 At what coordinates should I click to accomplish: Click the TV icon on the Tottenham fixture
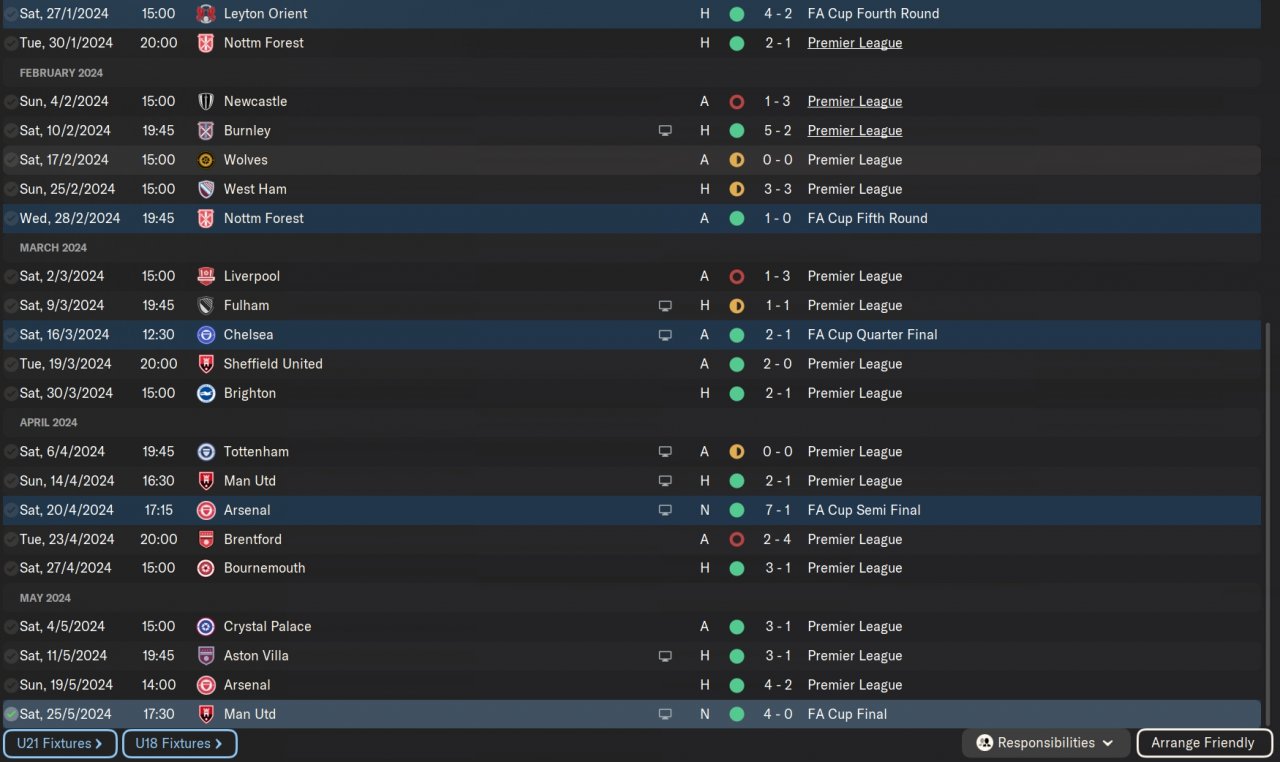point(665,452)
